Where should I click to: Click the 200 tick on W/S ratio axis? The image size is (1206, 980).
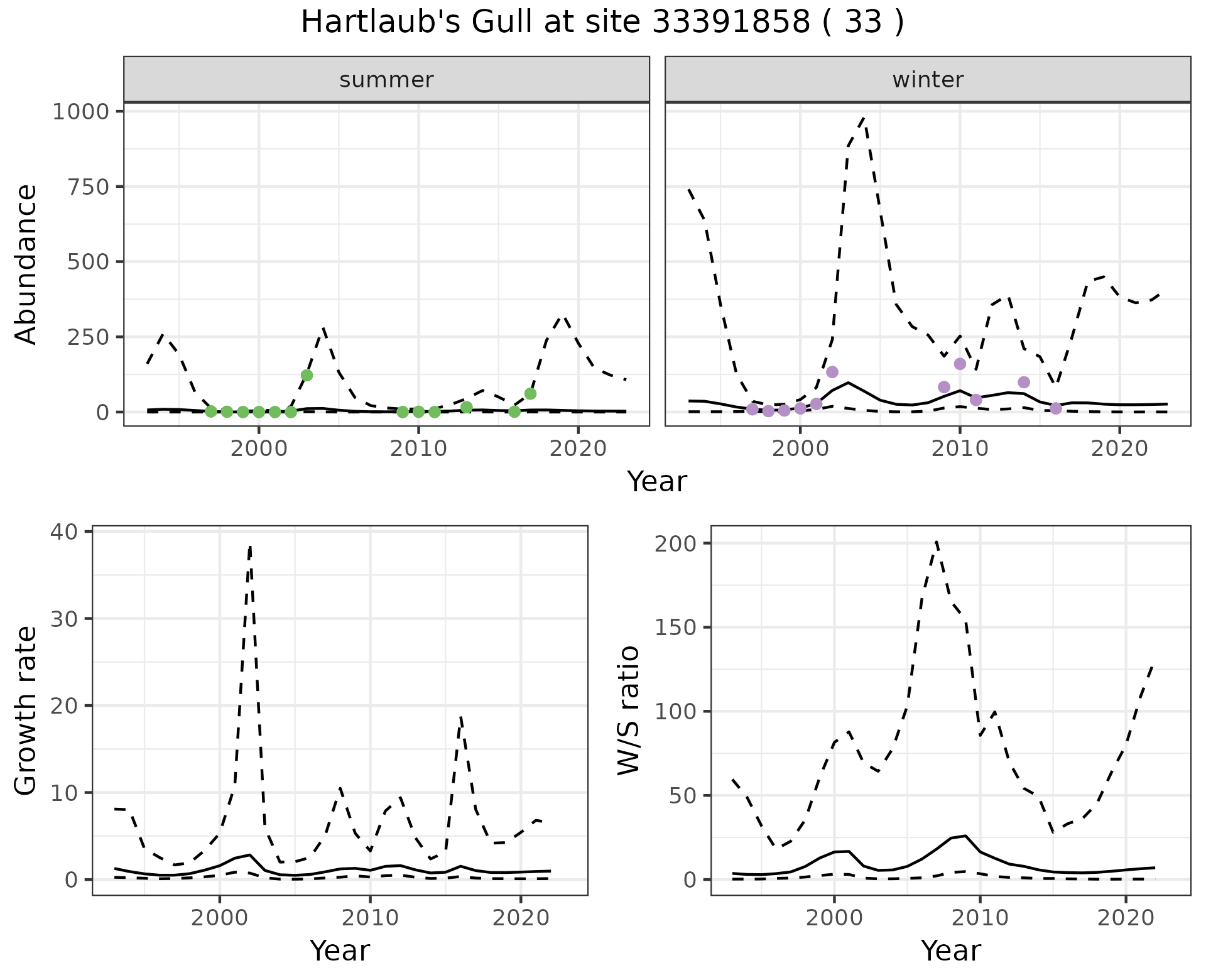676,543
